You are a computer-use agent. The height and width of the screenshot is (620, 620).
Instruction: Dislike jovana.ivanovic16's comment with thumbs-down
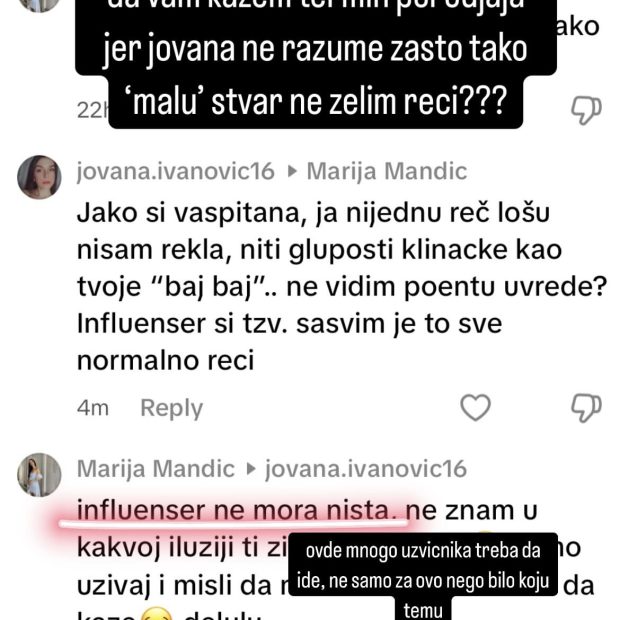[x=586, y=408]
